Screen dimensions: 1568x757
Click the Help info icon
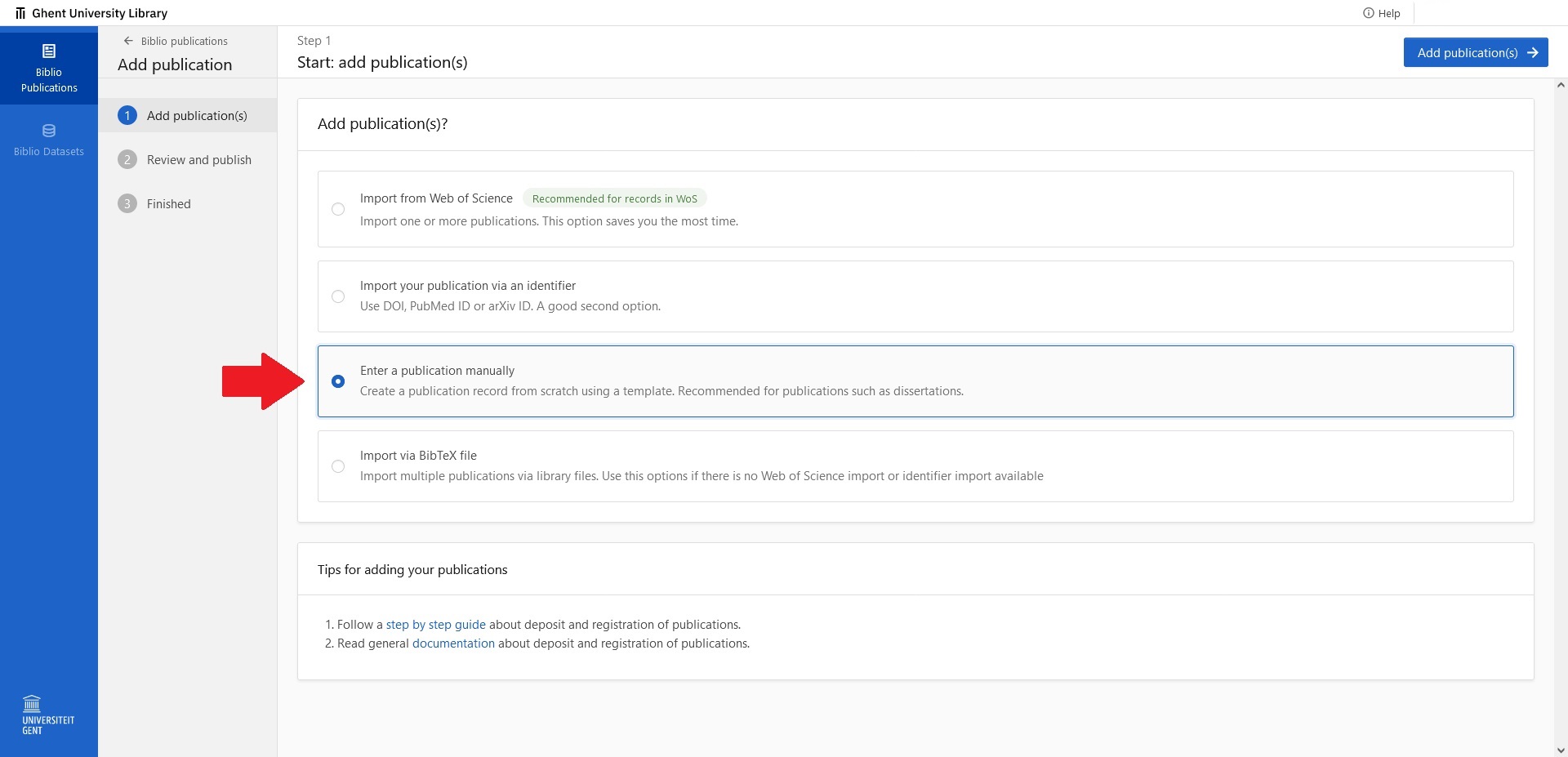tap(1368, 13)
